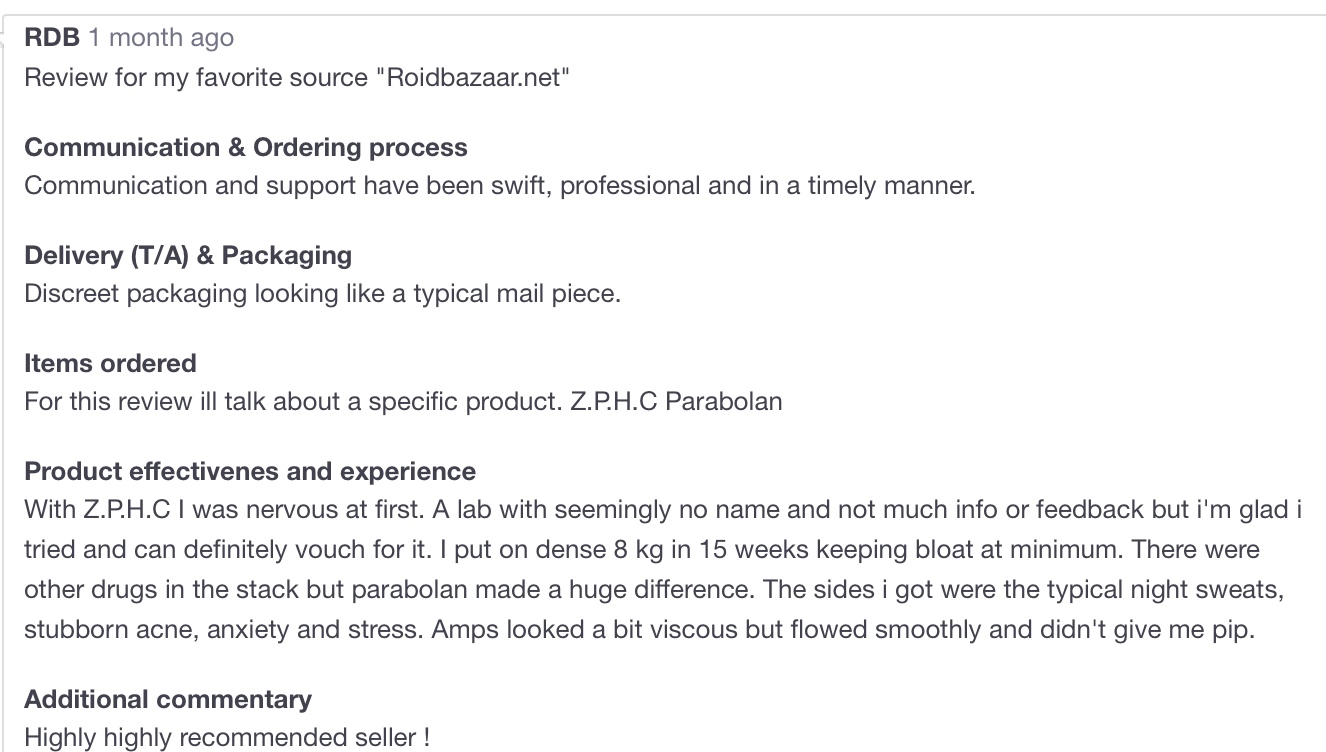Click the "Review for my favorite source" text

[x=195, y=77]
